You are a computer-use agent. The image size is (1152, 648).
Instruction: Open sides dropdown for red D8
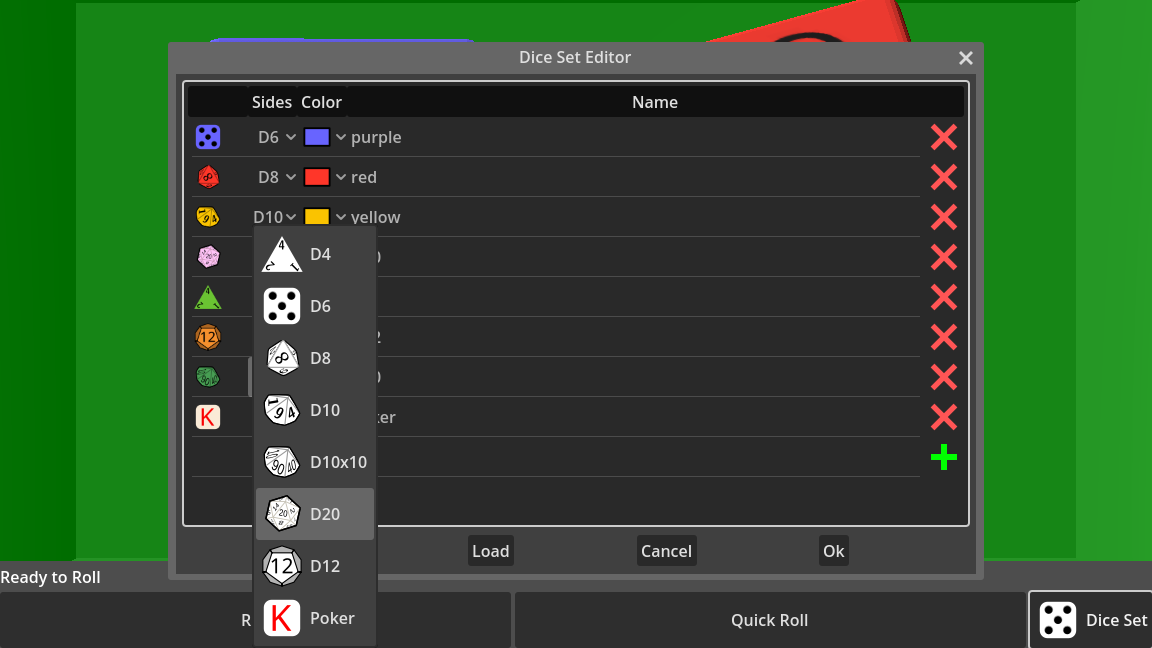point(276,177)
